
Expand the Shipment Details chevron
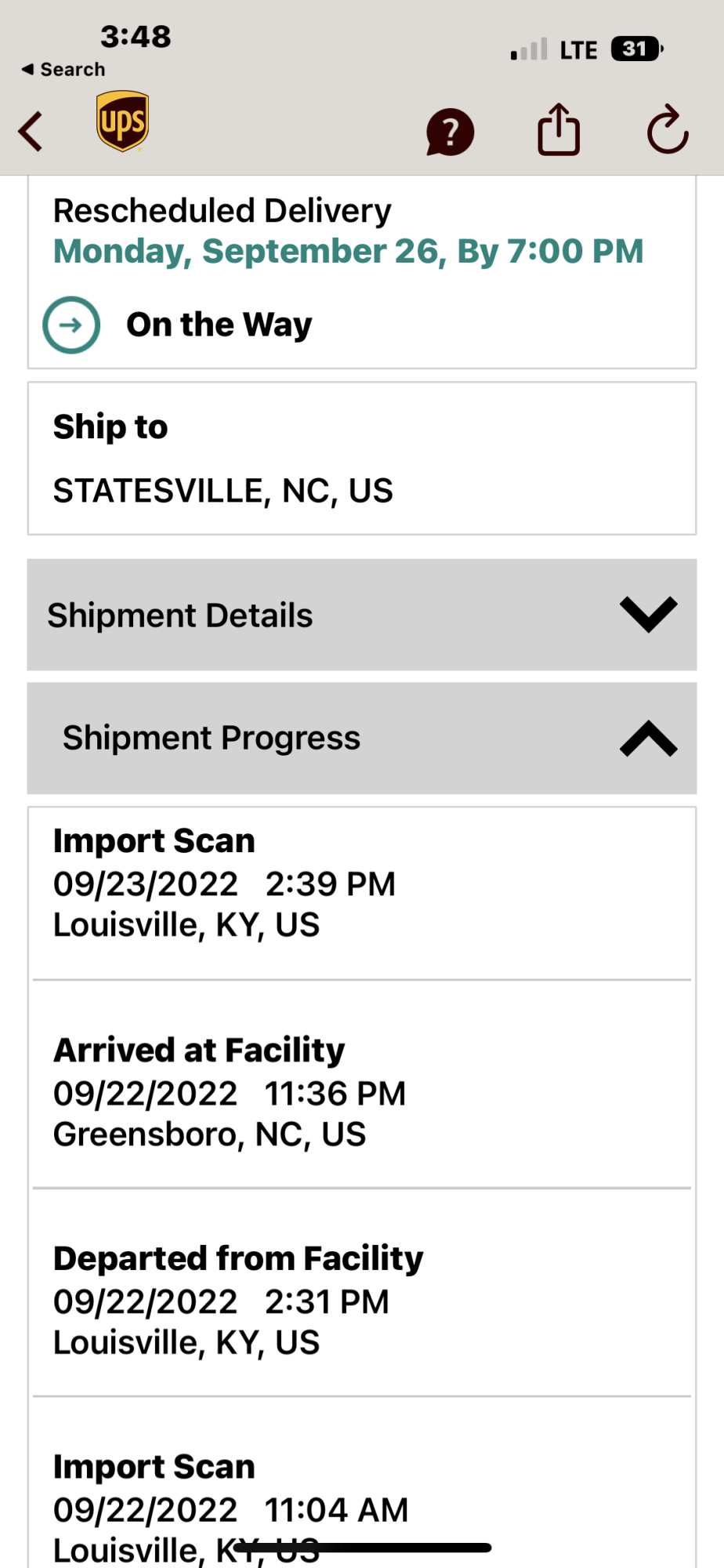click(x=648, y=614)
